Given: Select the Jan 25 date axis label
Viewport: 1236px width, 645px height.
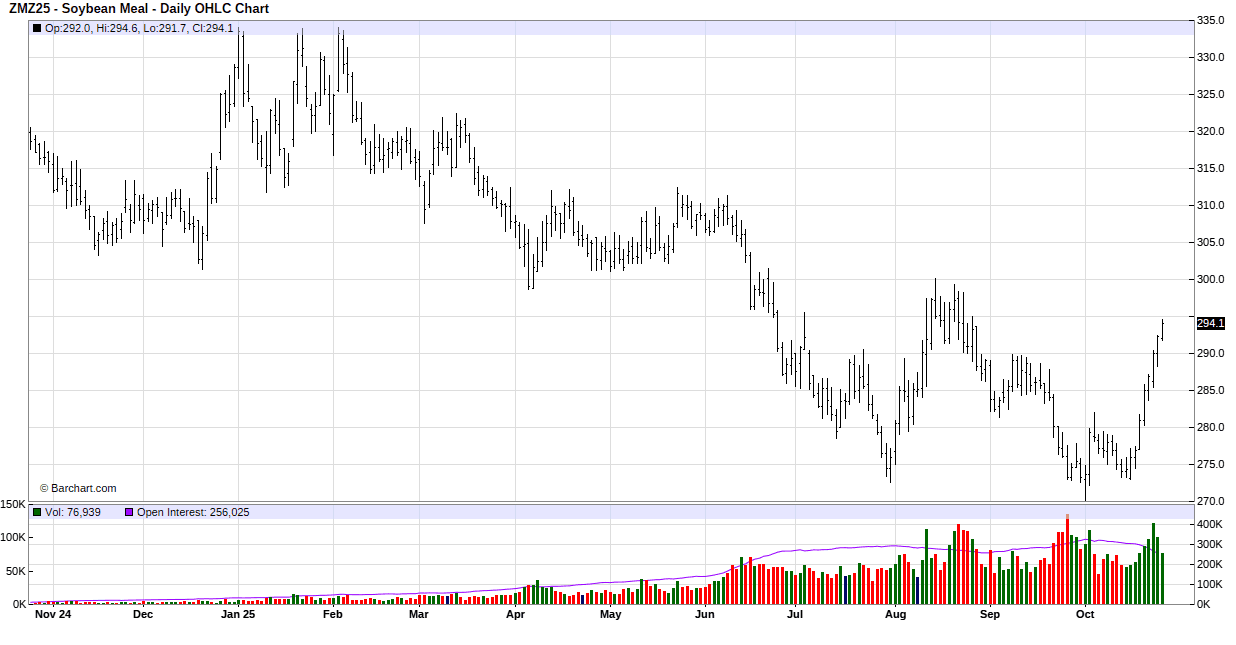Looking at the screenshot, I should tap(238, 615).
